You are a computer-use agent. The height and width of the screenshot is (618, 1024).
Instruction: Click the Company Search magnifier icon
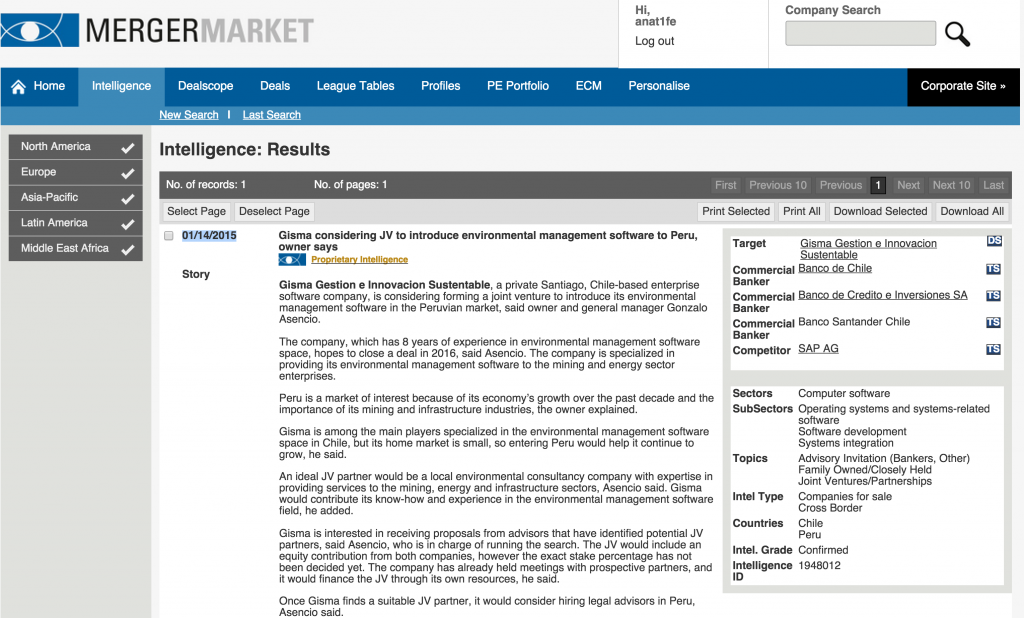point(957,34)
